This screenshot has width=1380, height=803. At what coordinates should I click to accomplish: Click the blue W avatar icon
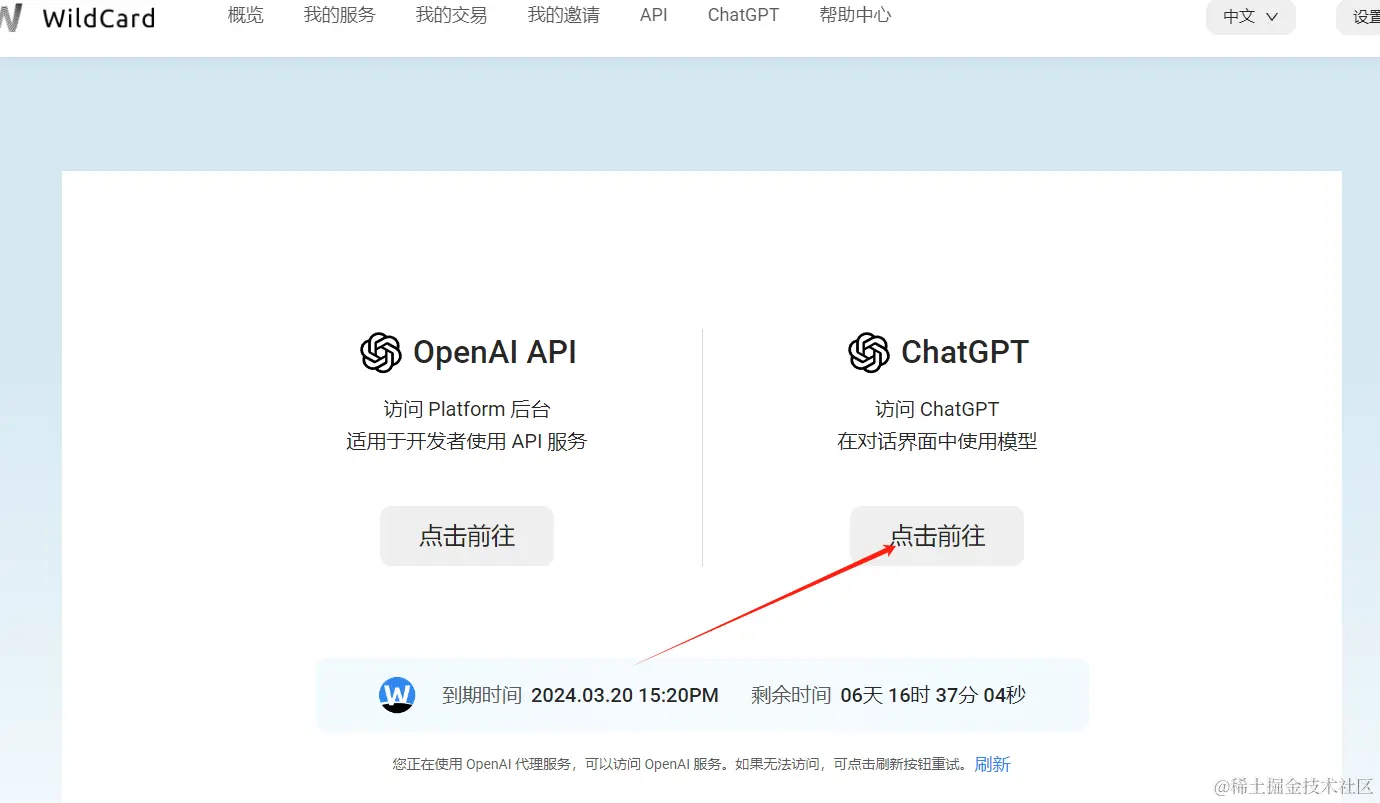click(x=397, y=695)
